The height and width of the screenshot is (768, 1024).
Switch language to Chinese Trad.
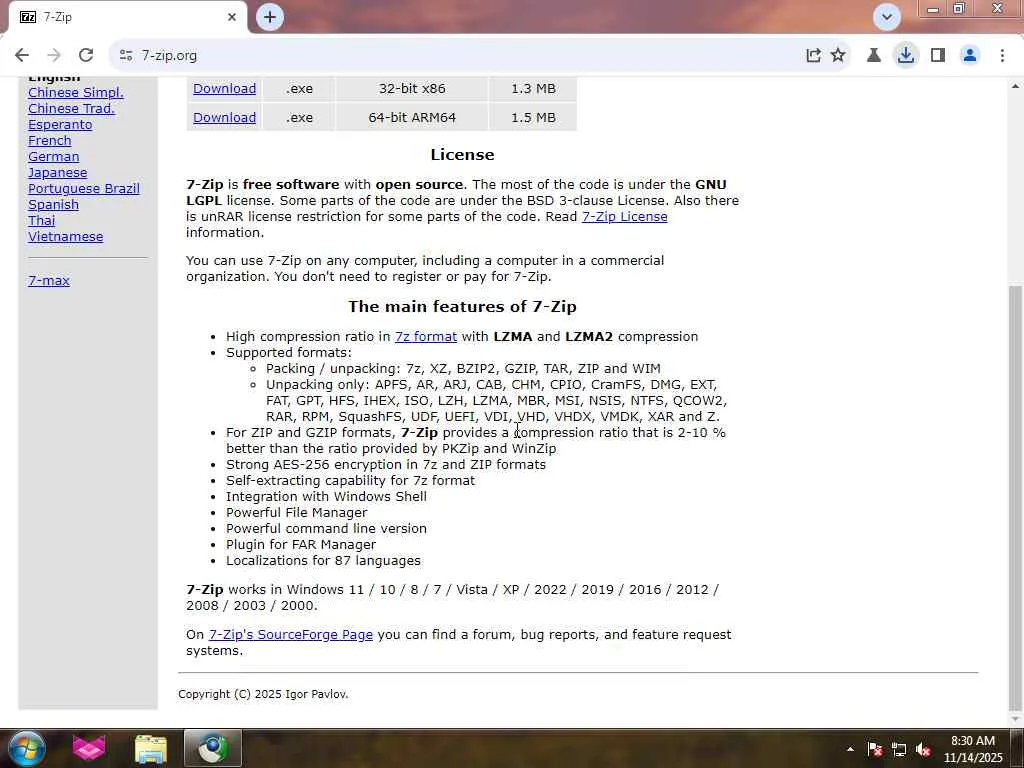71,108
